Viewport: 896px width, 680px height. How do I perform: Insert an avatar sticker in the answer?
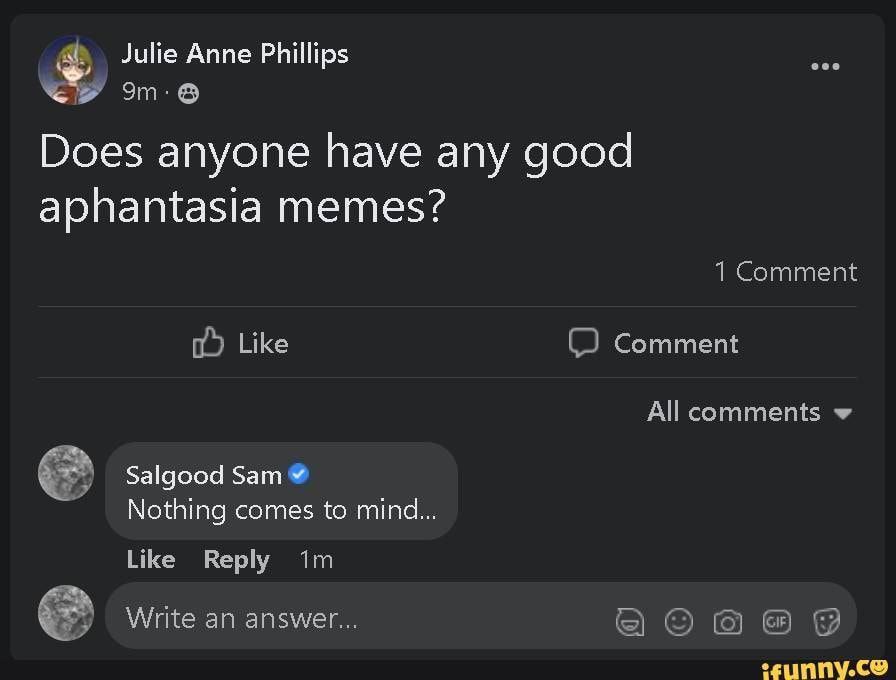coord(630,623)
